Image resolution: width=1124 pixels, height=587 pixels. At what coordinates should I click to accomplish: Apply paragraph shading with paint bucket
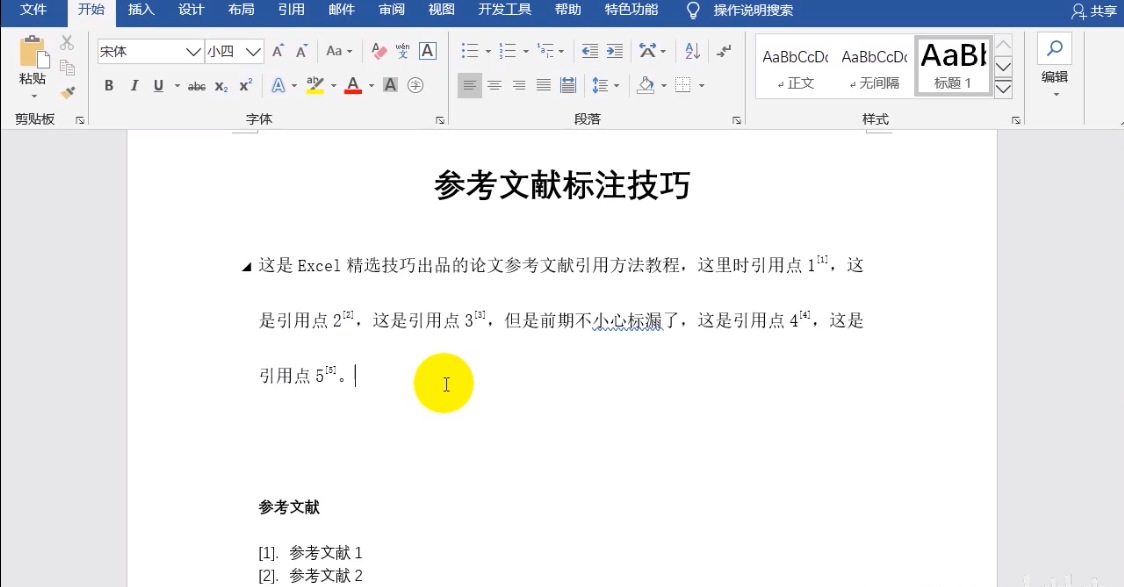click(x=646, y=85)
